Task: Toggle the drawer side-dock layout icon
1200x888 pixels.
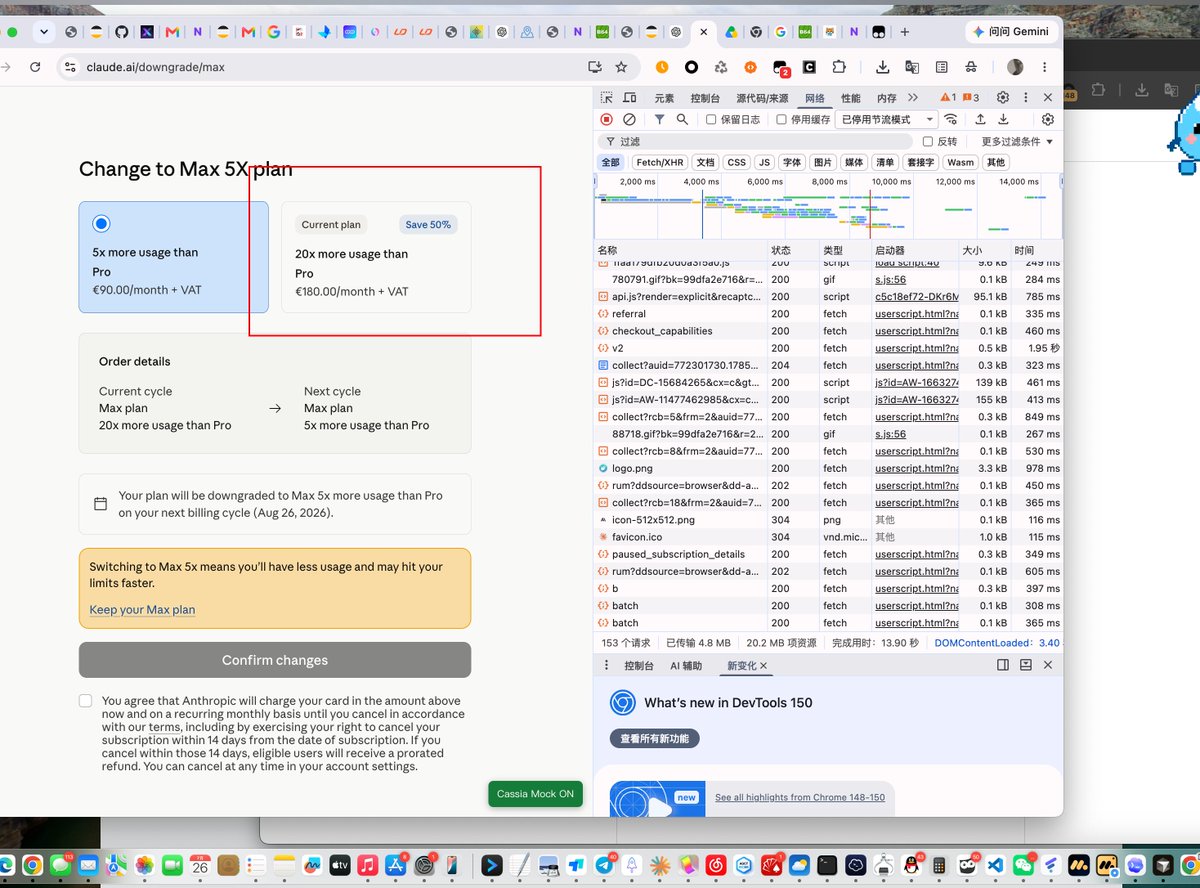Action: 1003,665
